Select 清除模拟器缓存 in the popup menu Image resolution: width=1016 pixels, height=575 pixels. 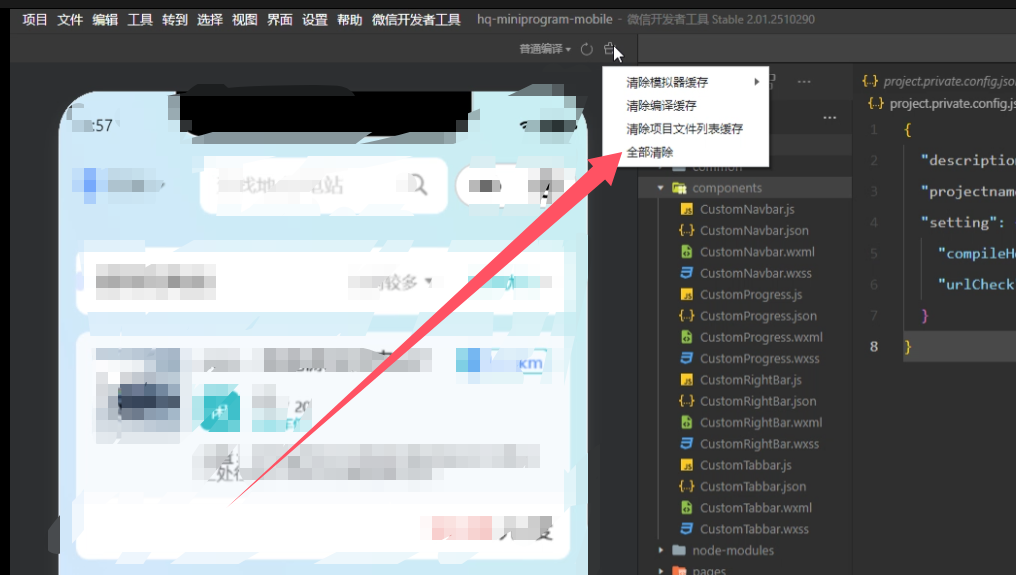686,82
